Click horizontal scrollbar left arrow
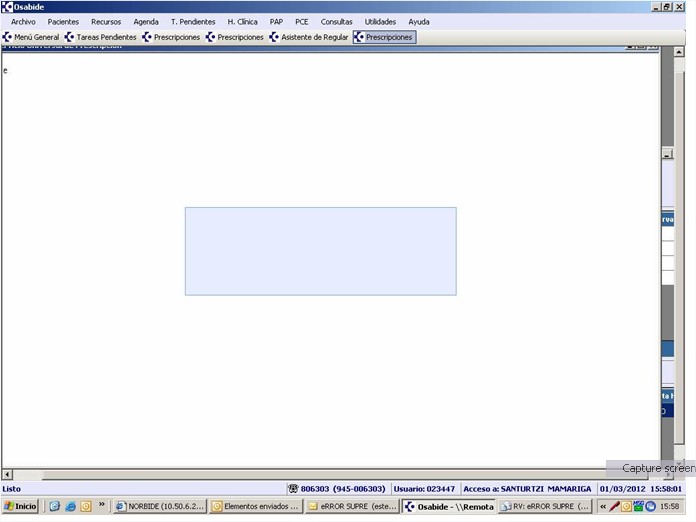This screenshot has width=696, height=522. point(7,474)
